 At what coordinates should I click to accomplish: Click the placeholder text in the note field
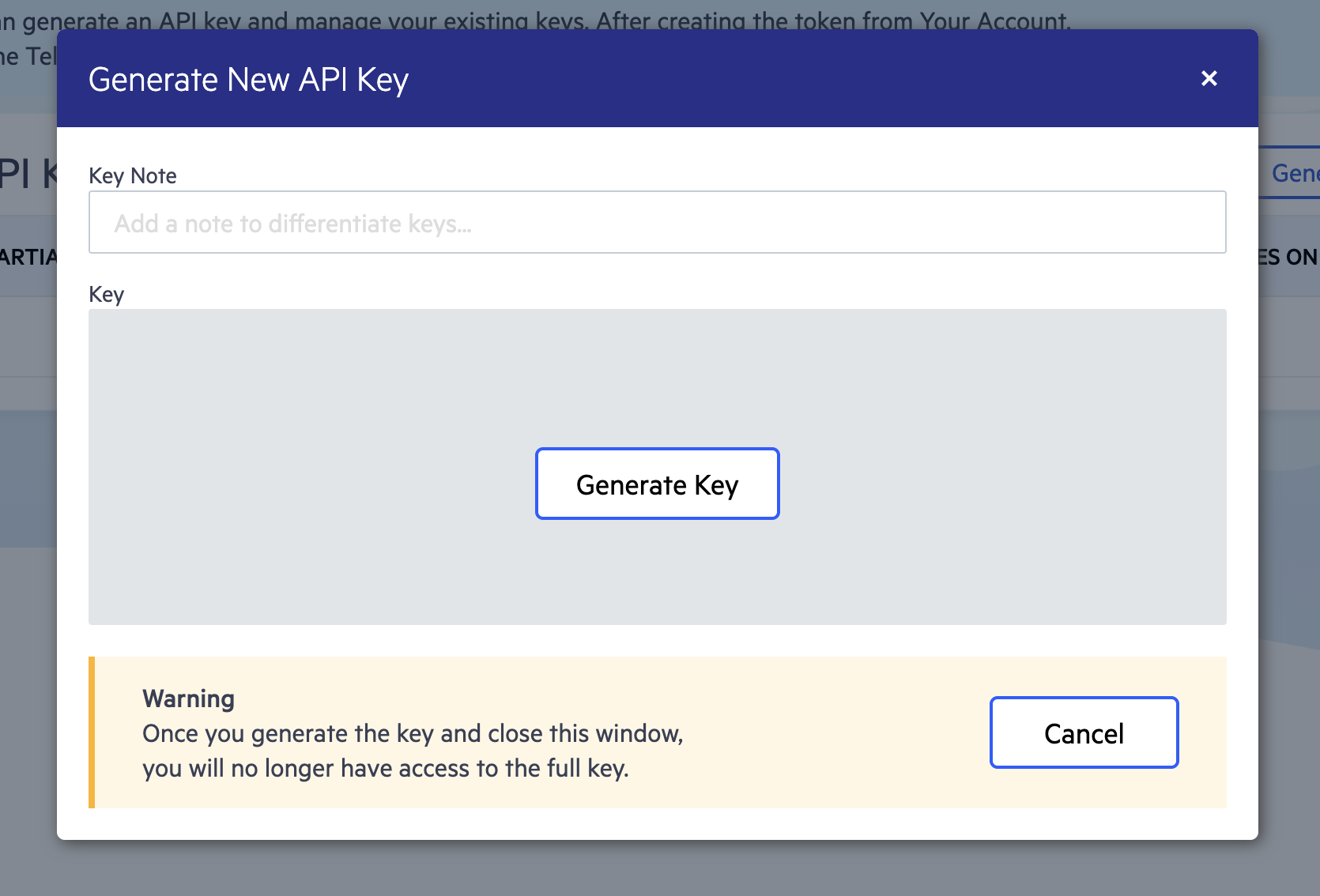pos(293,223)
